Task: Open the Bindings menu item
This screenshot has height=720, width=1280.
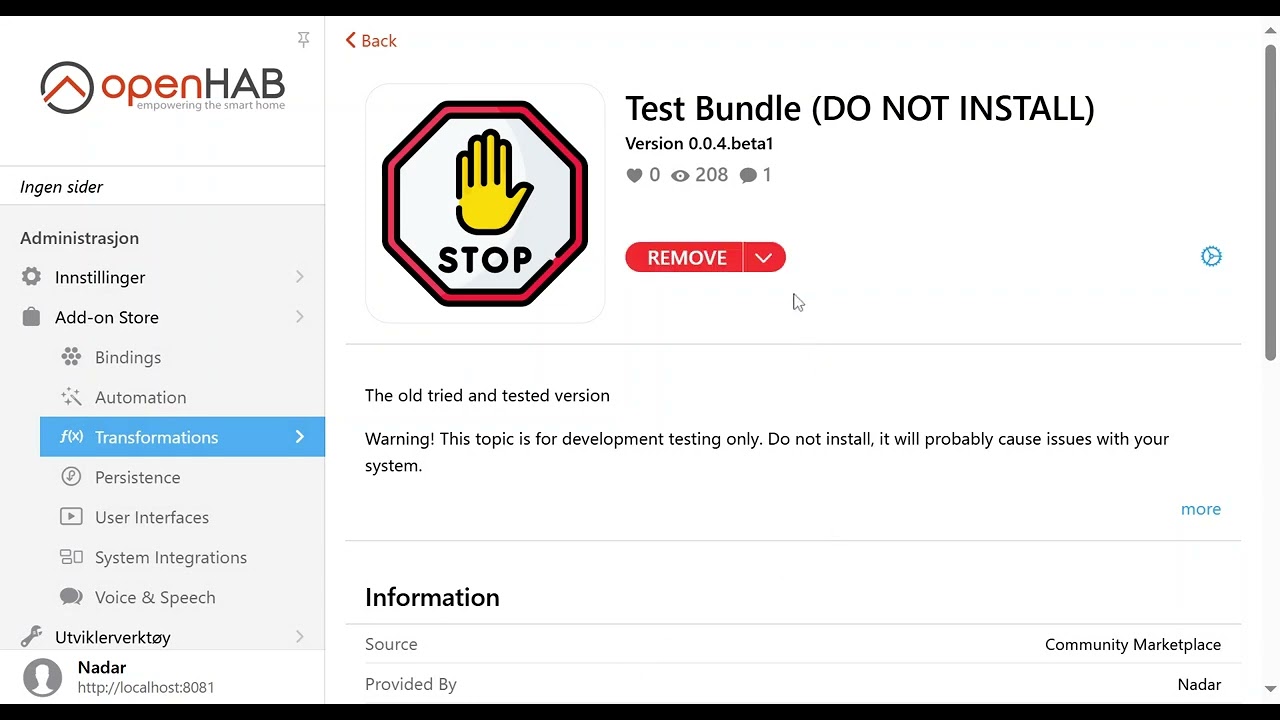Action: (182, 357)
